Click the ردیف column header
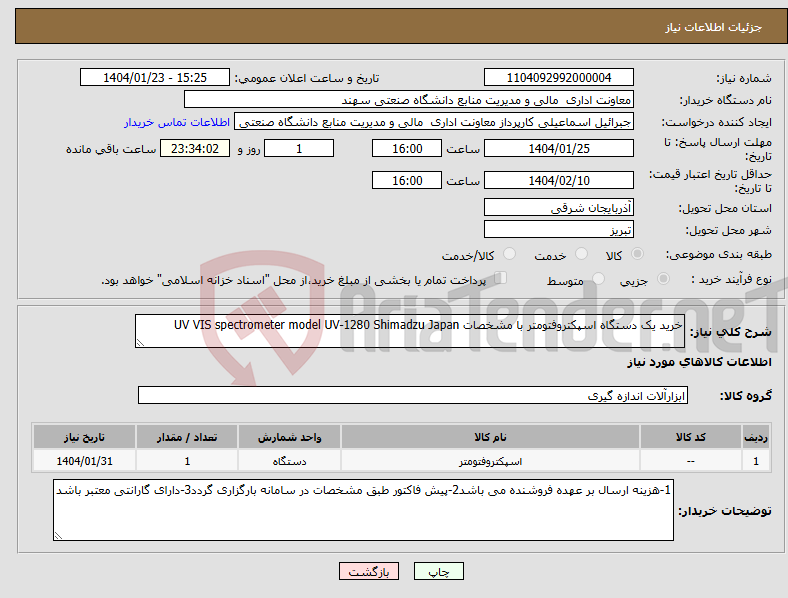The image size is (788, 598). pos(756,437)
